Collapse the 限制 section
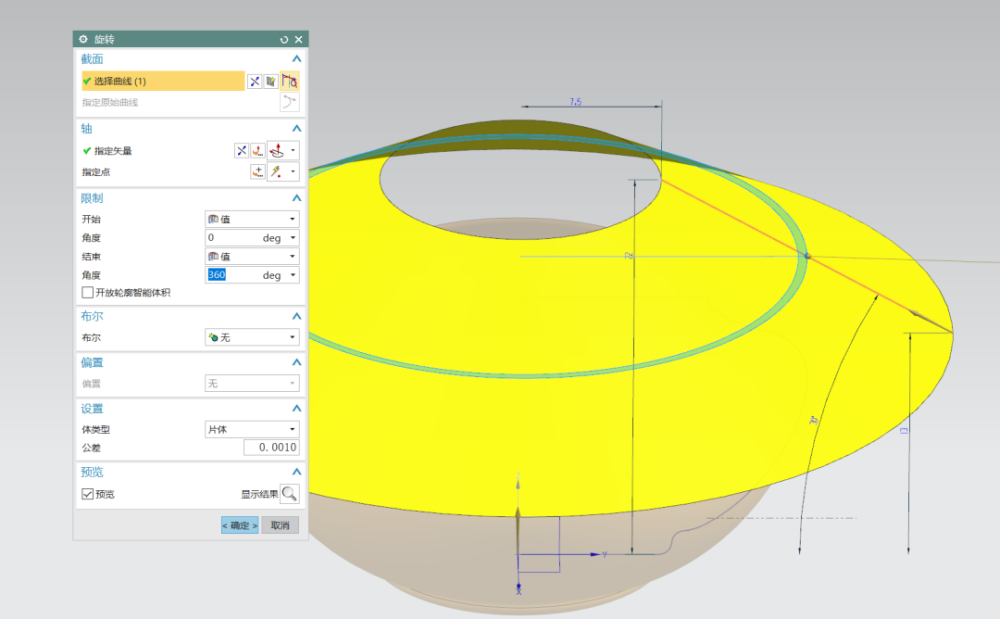Viewport: 1000px width, 619px height. pos(296,198)
